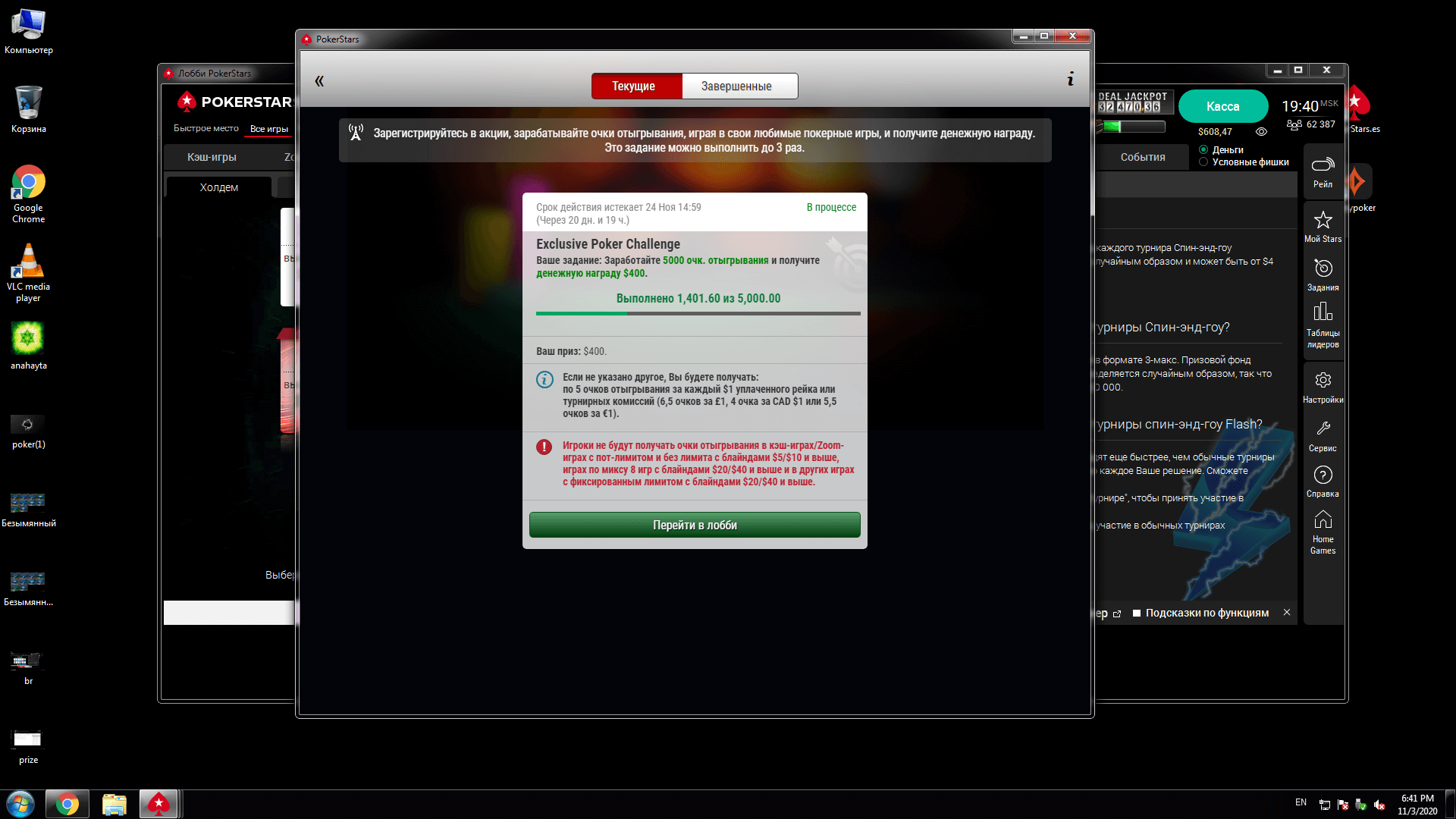Toggle balance visibility eye icon

click(1261, 132)
